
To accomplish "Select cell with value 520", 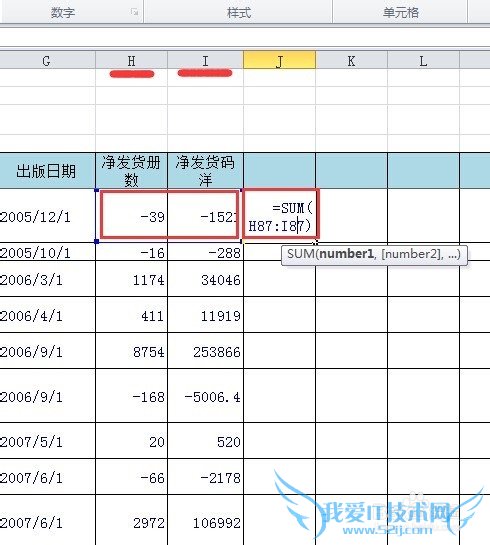I will coord(205,441).
